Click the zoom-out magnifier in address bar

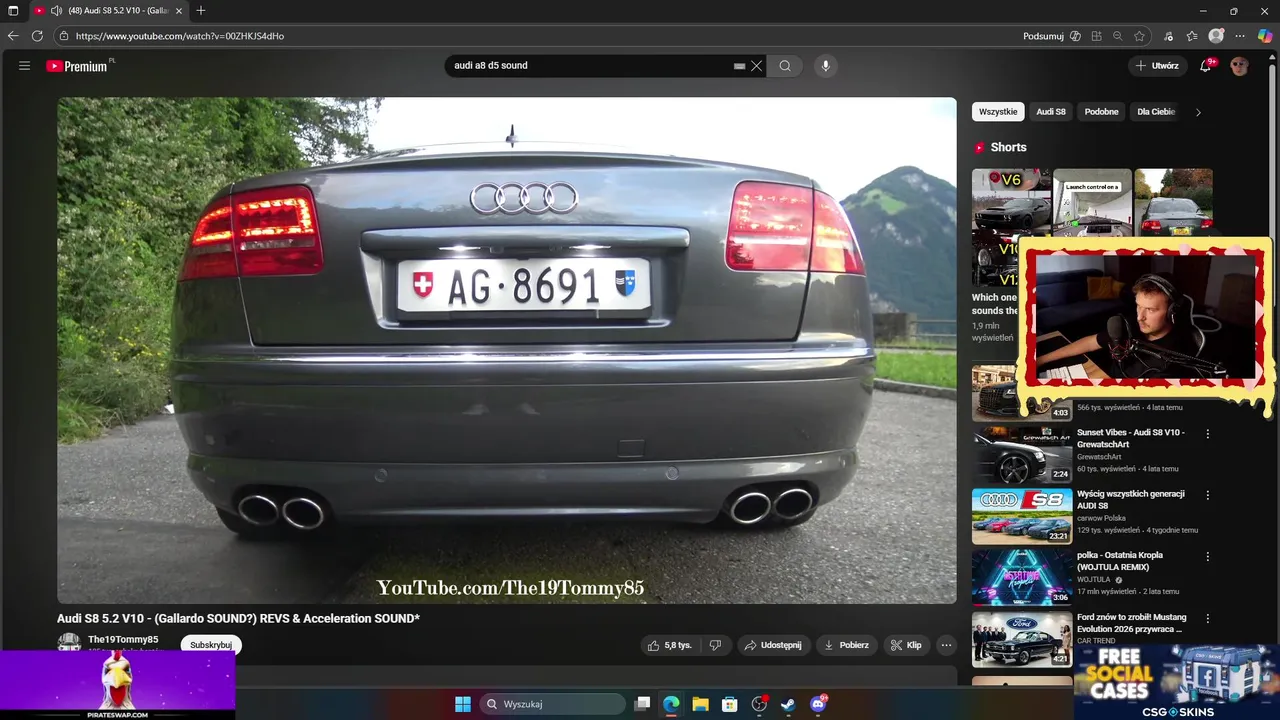(x=1118, y=36)
